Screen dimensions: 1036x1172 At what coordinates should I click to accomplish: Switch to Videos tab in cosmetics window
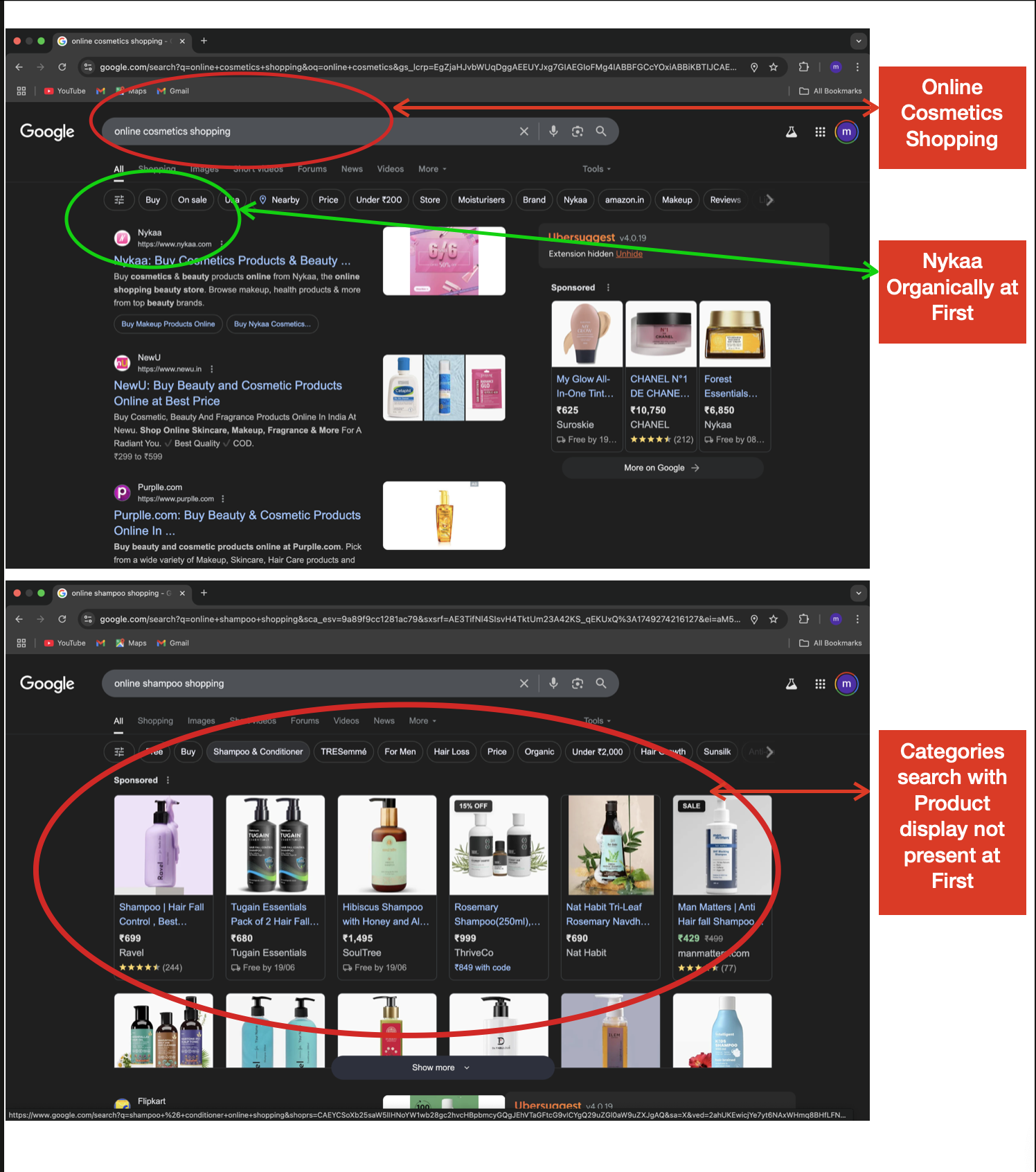pyautogui.click(x=391, y=169)
